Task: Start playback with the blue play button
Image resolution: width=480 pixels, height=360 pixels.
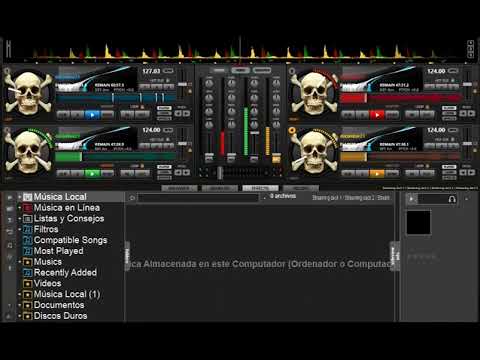Action: 92,115
